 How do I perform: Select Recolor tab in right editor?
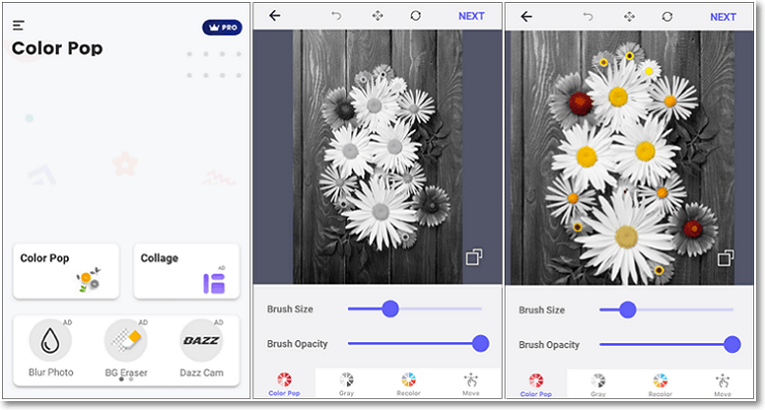click(660, 385)
